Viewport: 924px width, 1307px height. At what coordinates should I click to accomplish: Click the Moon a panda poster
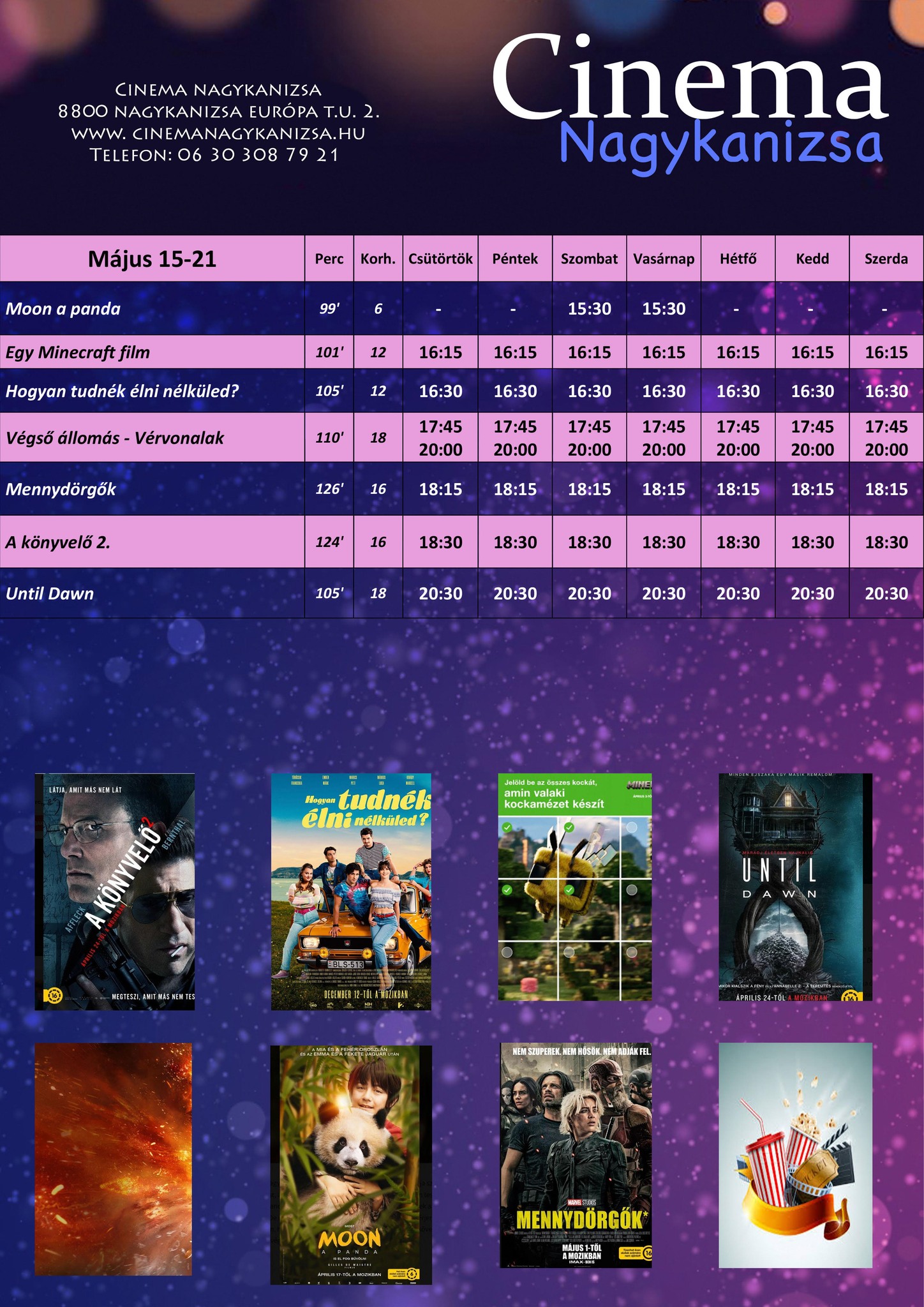pyautogui.click(x=351, y=1165)
